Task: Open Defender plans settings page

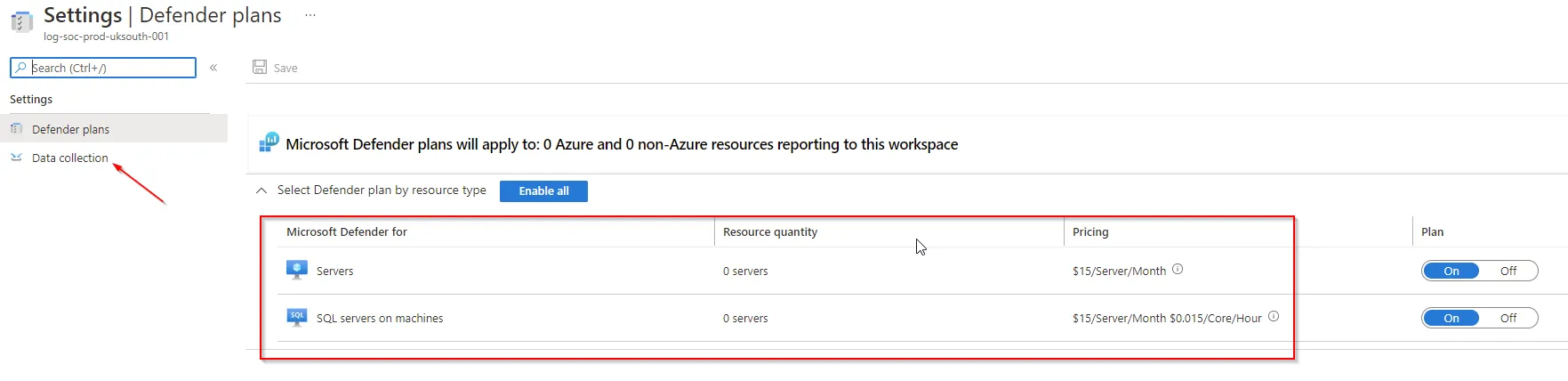Action: (x=114, y=129)
